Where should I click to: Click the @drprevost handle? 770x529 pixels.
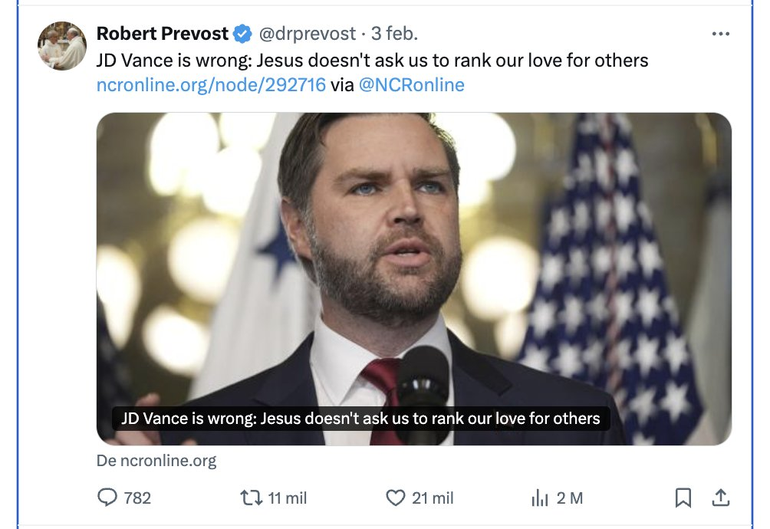pos(307,35)
